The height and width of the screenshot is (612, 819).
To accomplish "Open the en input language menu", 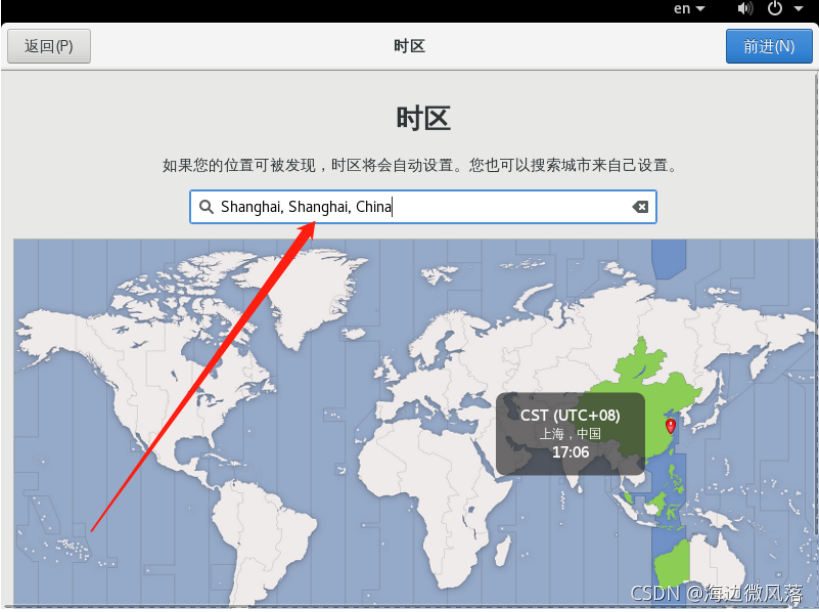I will tap(689, 9).
